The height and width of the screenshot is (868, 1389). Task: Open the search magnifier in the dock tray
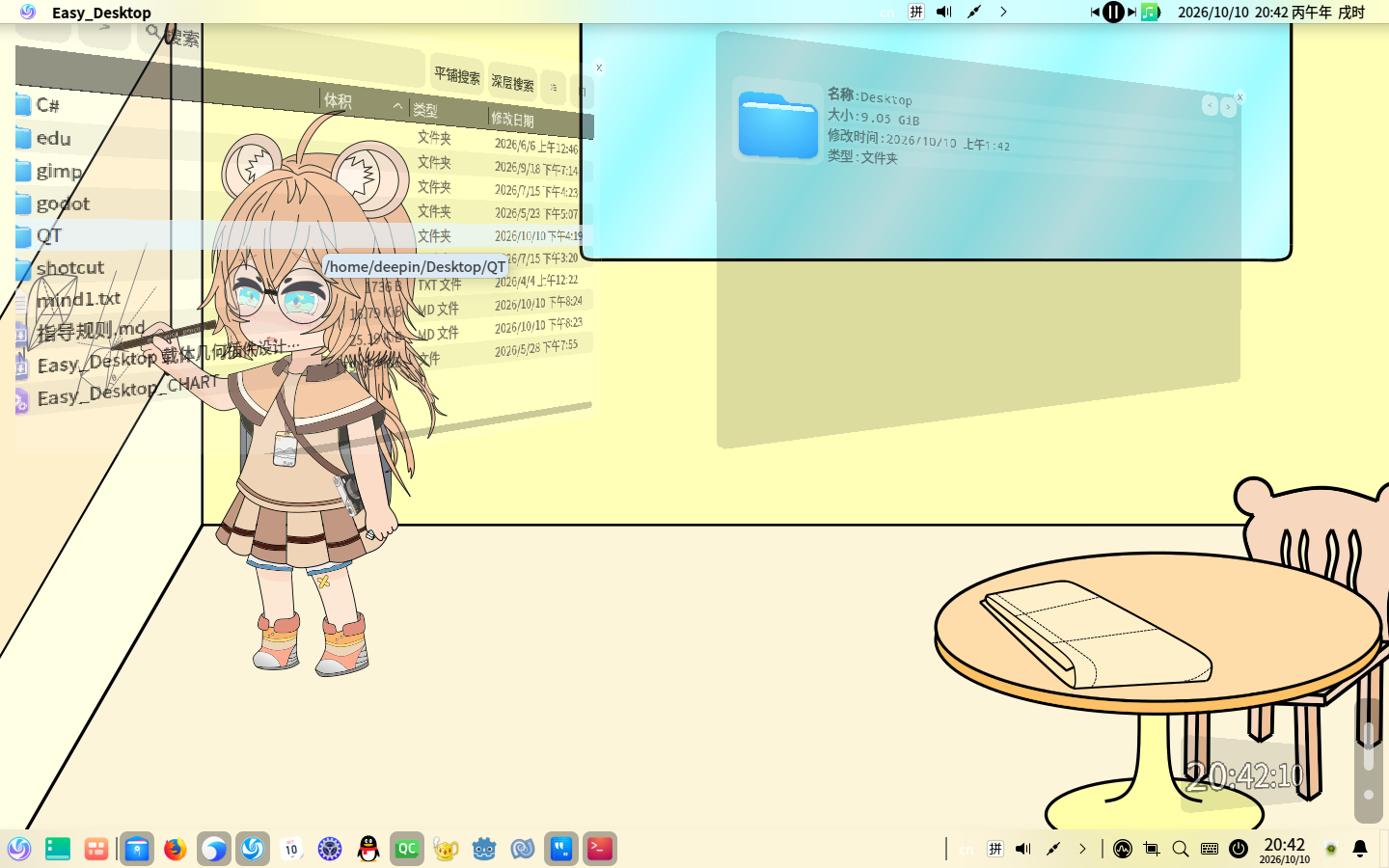1181,849
